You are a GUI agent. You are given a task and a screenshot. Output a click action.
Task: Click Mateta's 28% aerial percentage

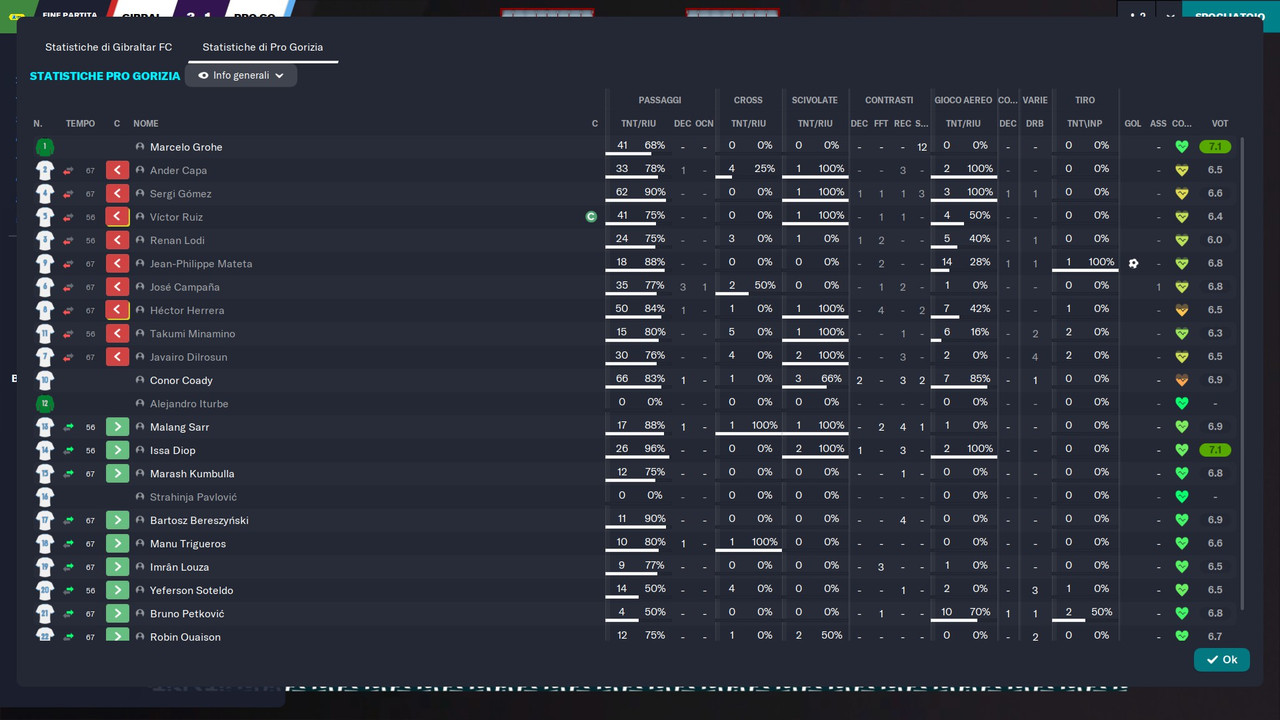(980, 262)
